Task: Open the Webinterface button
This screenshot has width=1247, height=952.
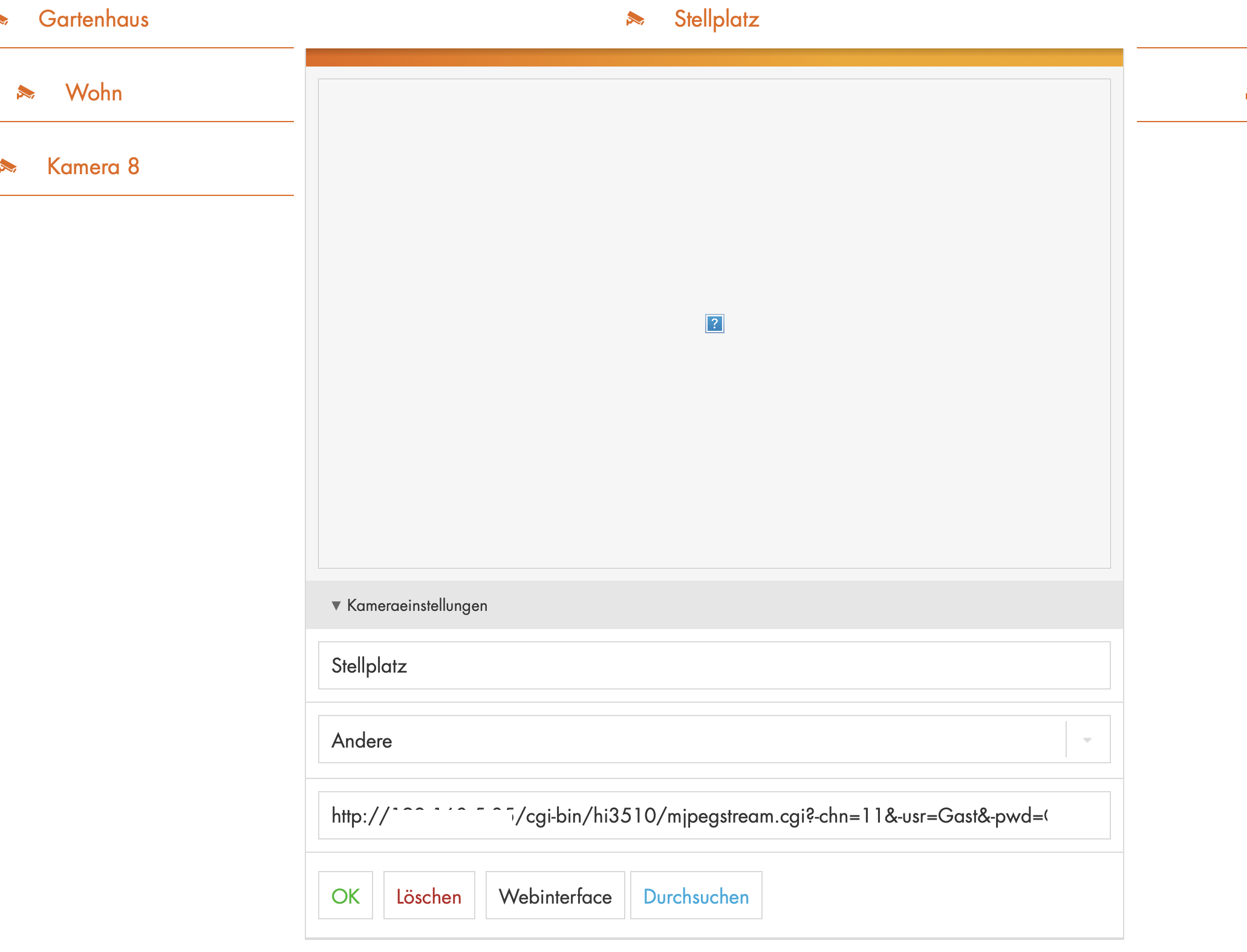Action: point(555,896)
